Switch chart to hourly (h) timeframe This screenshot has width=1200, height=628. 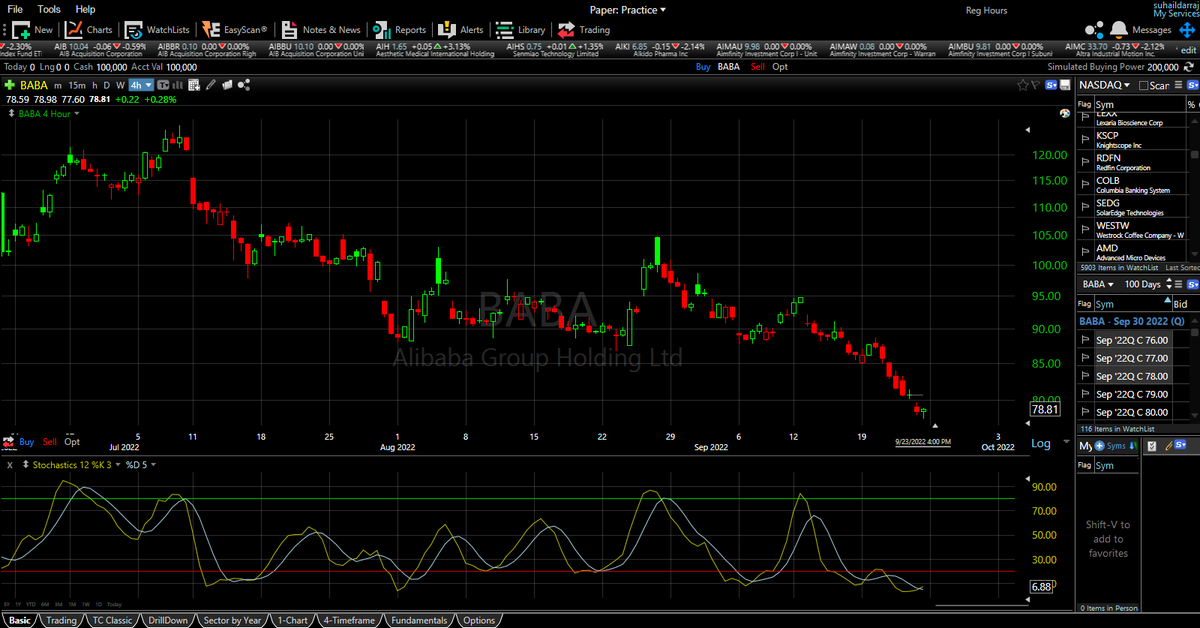tap(94, 85)
